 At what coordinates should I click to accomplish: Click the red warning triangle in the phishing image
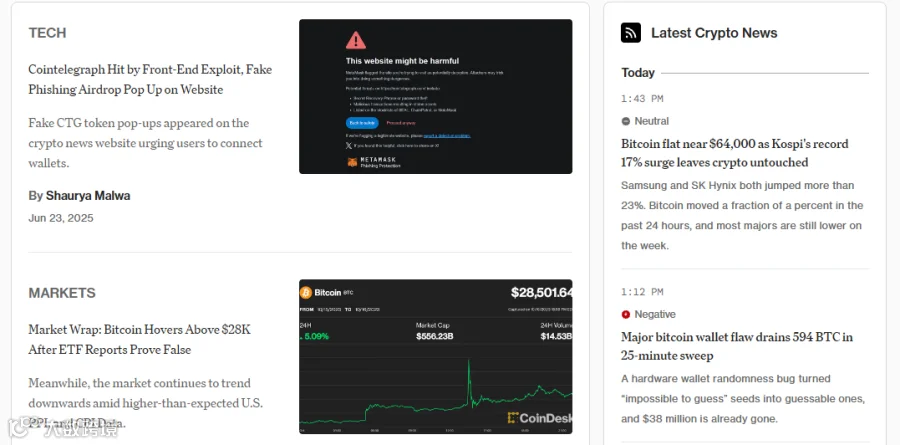point(356,40)
